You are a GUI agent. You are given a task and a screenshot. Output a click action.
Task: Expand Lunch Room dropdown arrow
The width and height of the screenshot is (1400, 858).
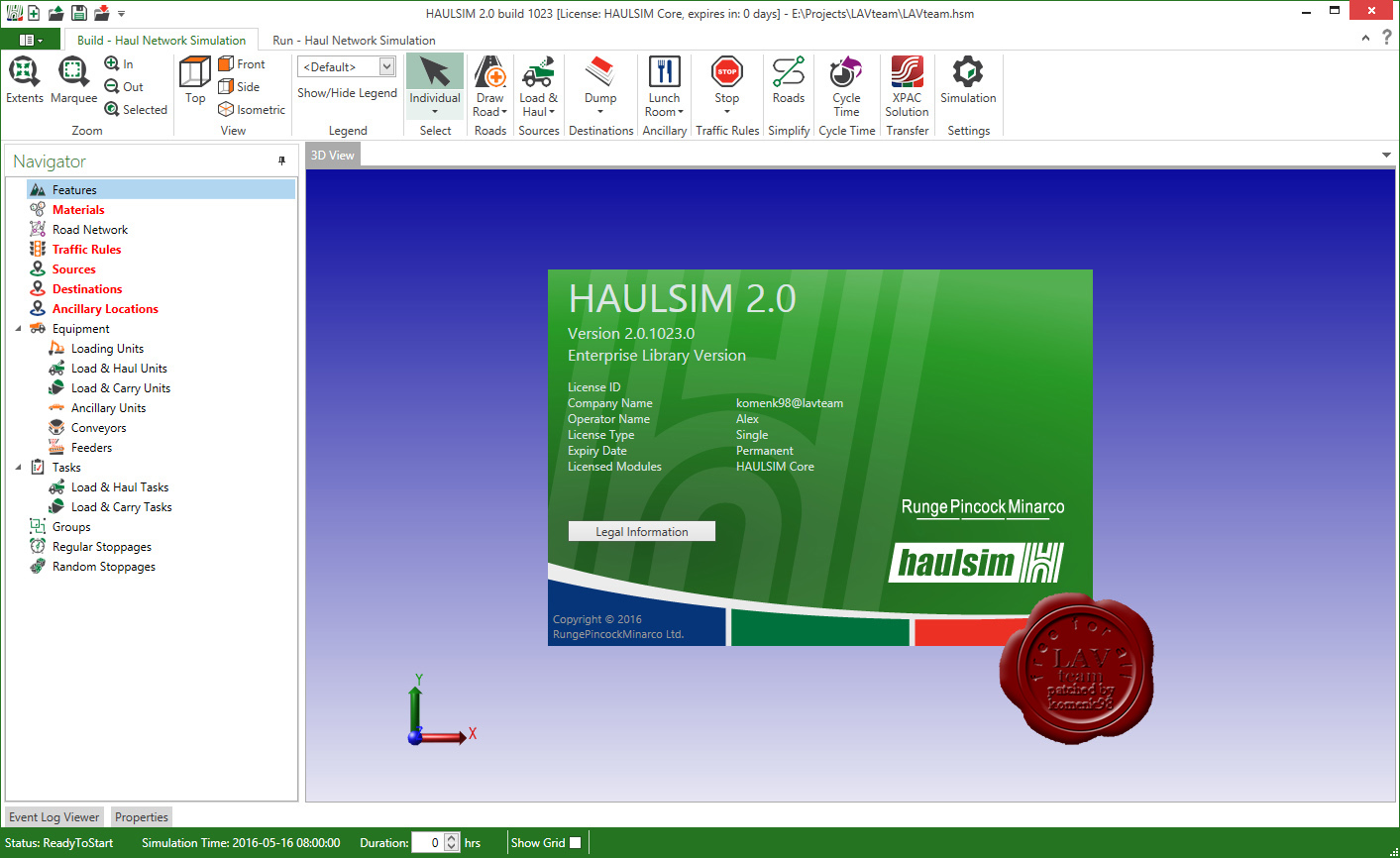(x=681, y=112)
